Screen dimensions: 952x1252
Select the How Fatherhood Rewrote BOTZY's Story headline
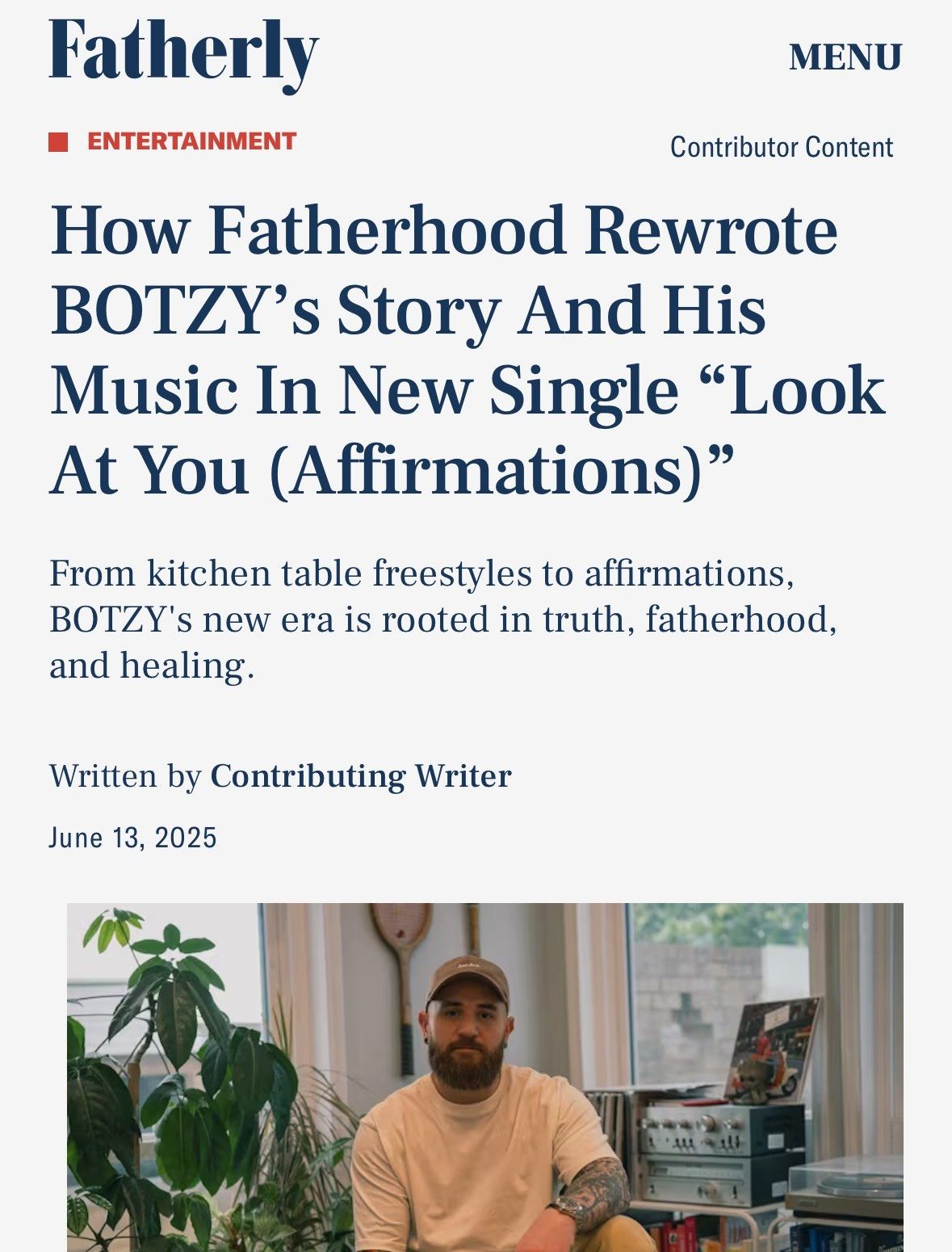coord(468,351)
